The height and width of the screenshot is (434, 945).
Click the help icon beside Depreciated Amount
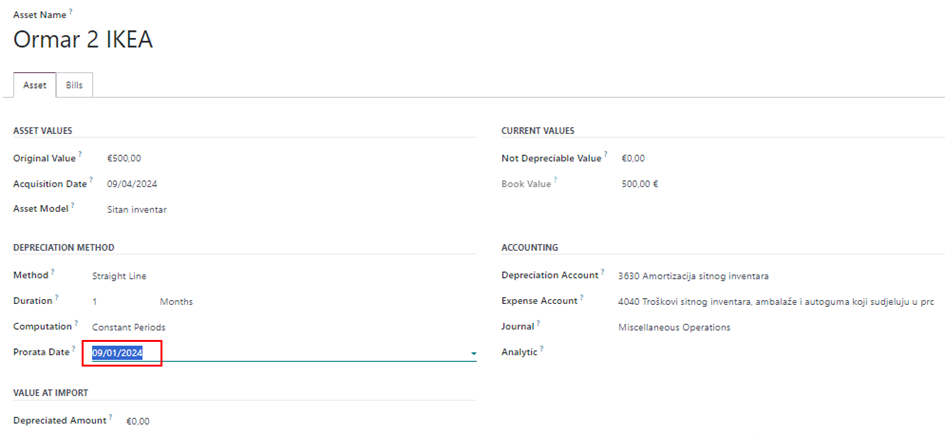pos(110,418)
